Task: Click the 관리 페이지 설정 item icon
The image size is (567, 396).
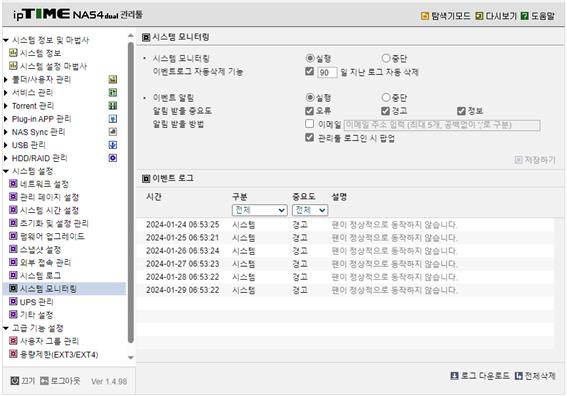Action: point(13,197)
